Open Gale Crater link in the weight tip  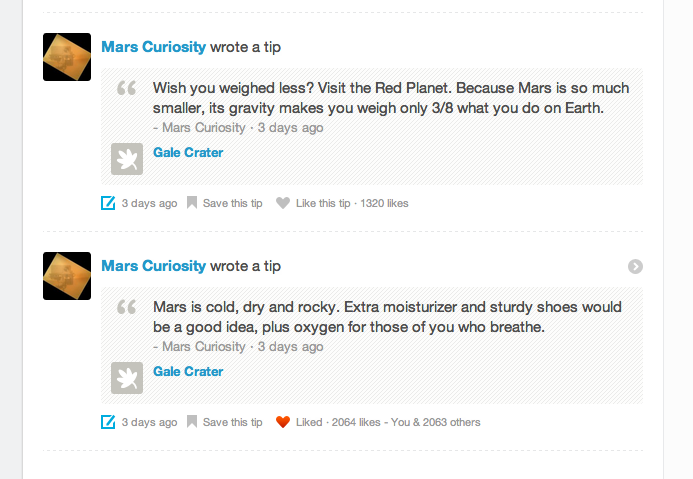[188, 152]
